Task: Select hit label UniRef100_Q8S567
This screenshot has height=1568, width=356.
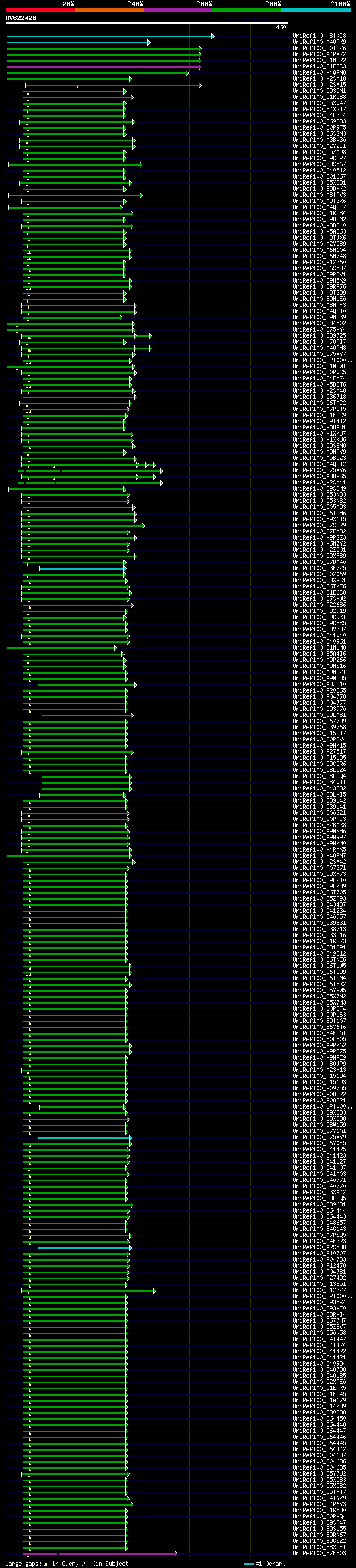Action: [x=319, y=164]
